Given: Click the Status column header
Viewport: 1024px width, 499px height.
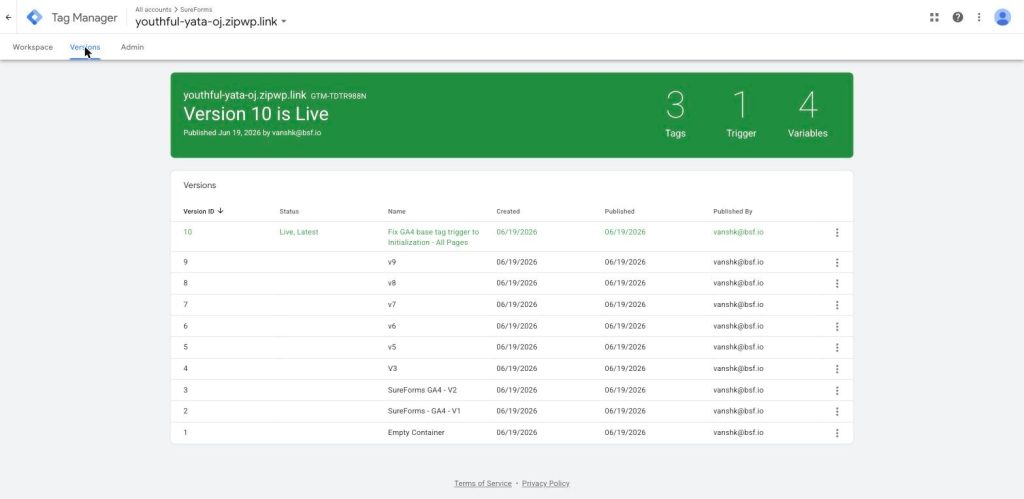Looking at the screenshot, I should coord(289,212).
